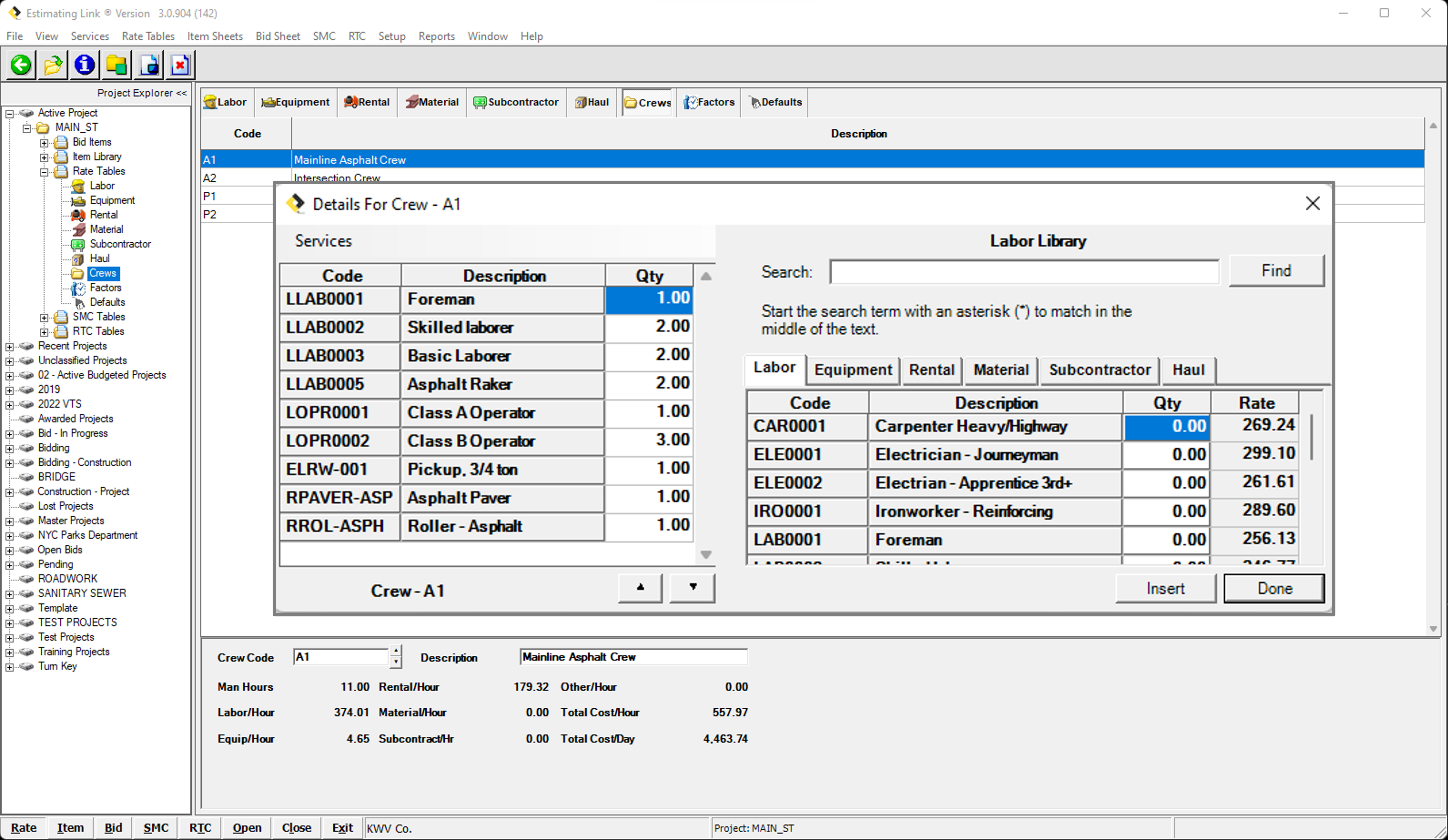Click the Item Library folder icon

click(x=61, y=157)
